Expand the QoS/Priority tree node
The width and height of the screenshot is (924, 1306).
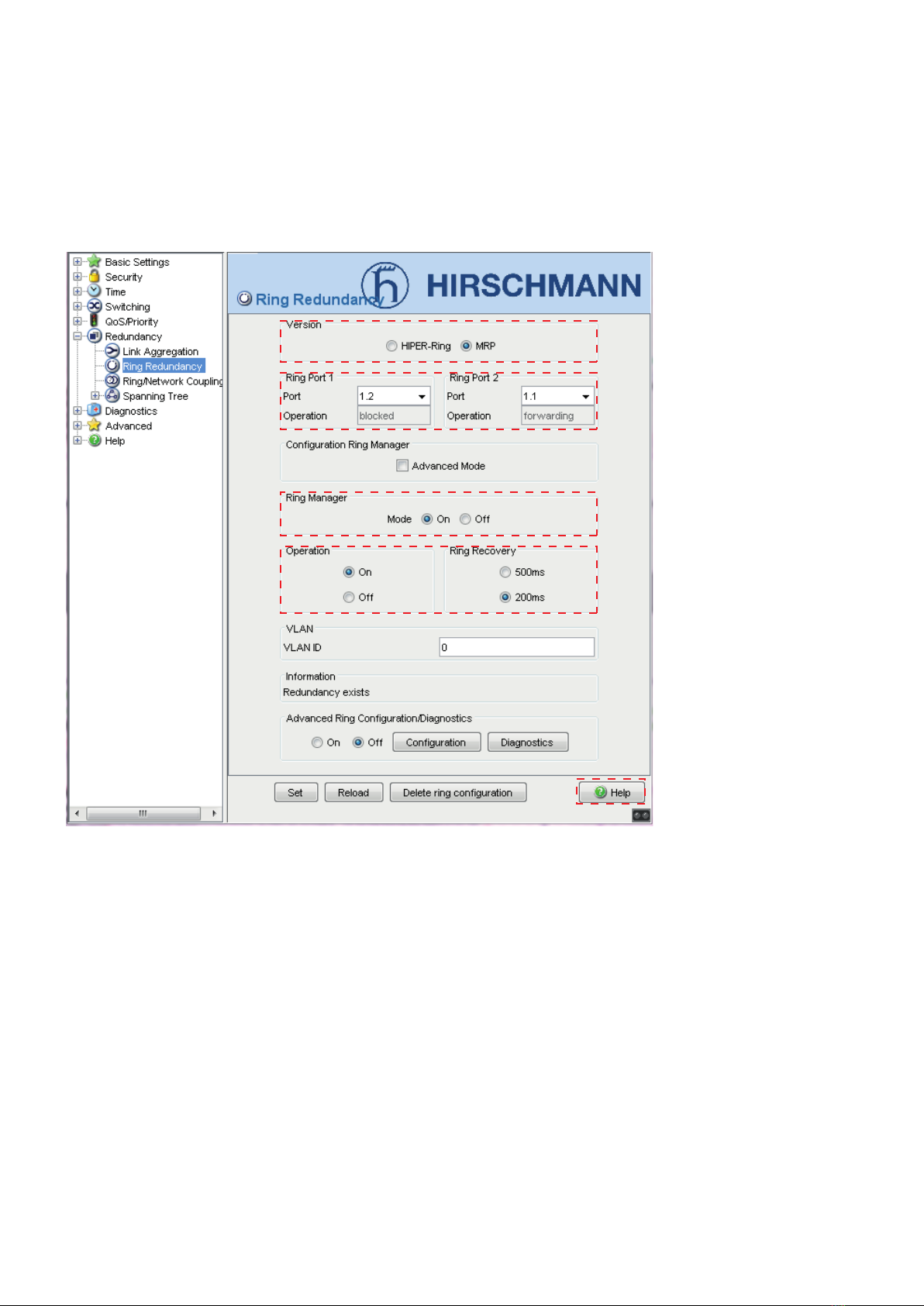tap(78, 321)
